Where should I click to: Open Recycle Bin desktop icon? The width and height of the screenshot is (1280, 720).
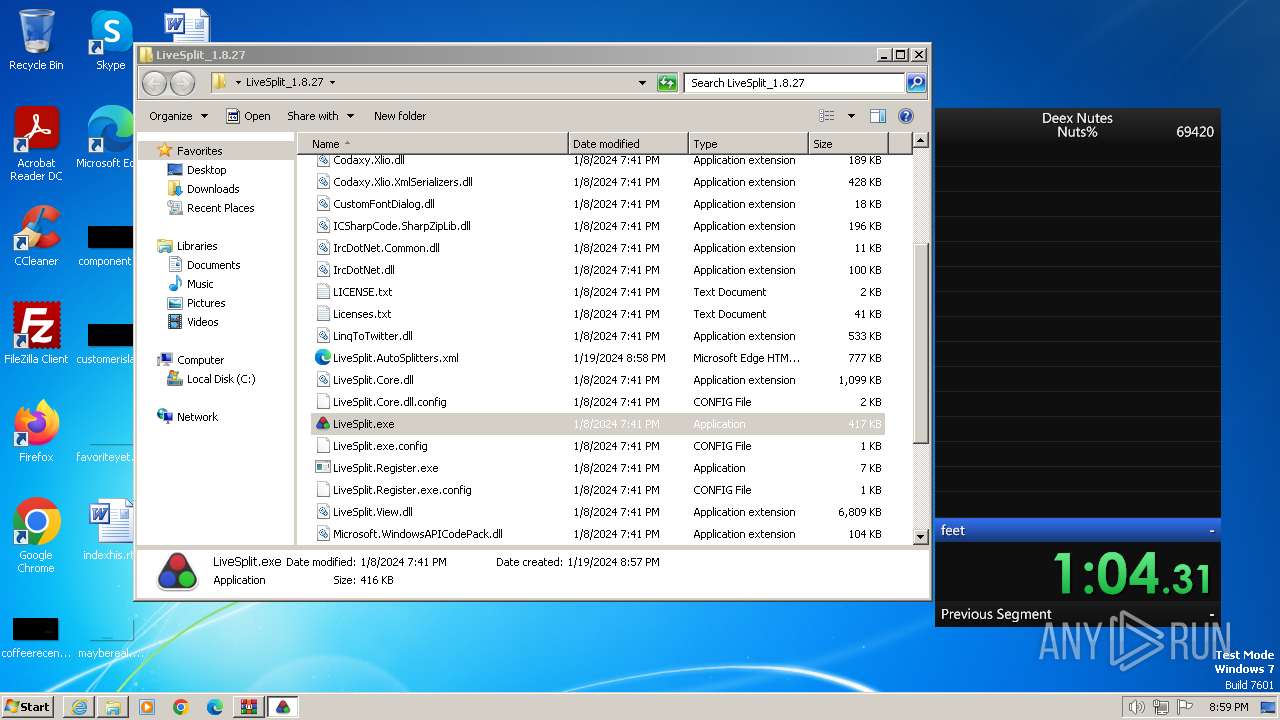click(x=36, y=40)
